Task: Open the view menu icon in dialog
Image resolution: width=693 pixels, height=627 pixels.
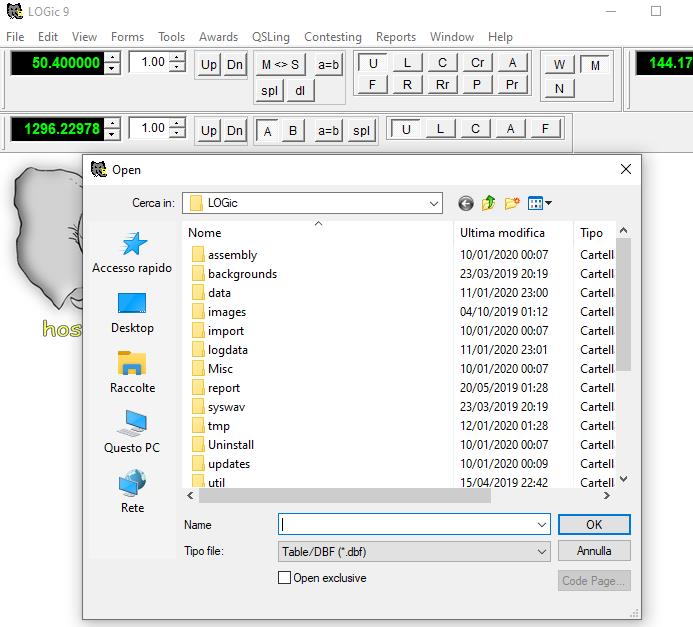Action: click(539, 203)
